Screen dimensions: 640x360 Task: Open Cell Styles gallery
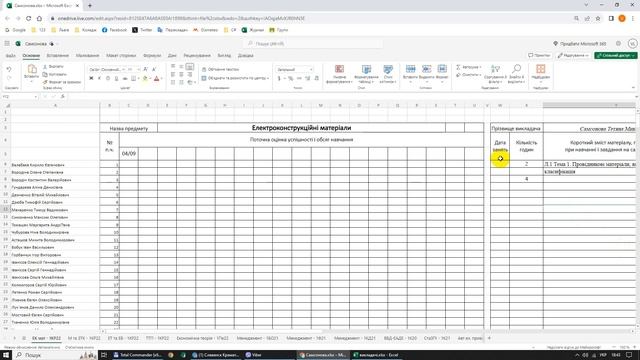point(388,74)
